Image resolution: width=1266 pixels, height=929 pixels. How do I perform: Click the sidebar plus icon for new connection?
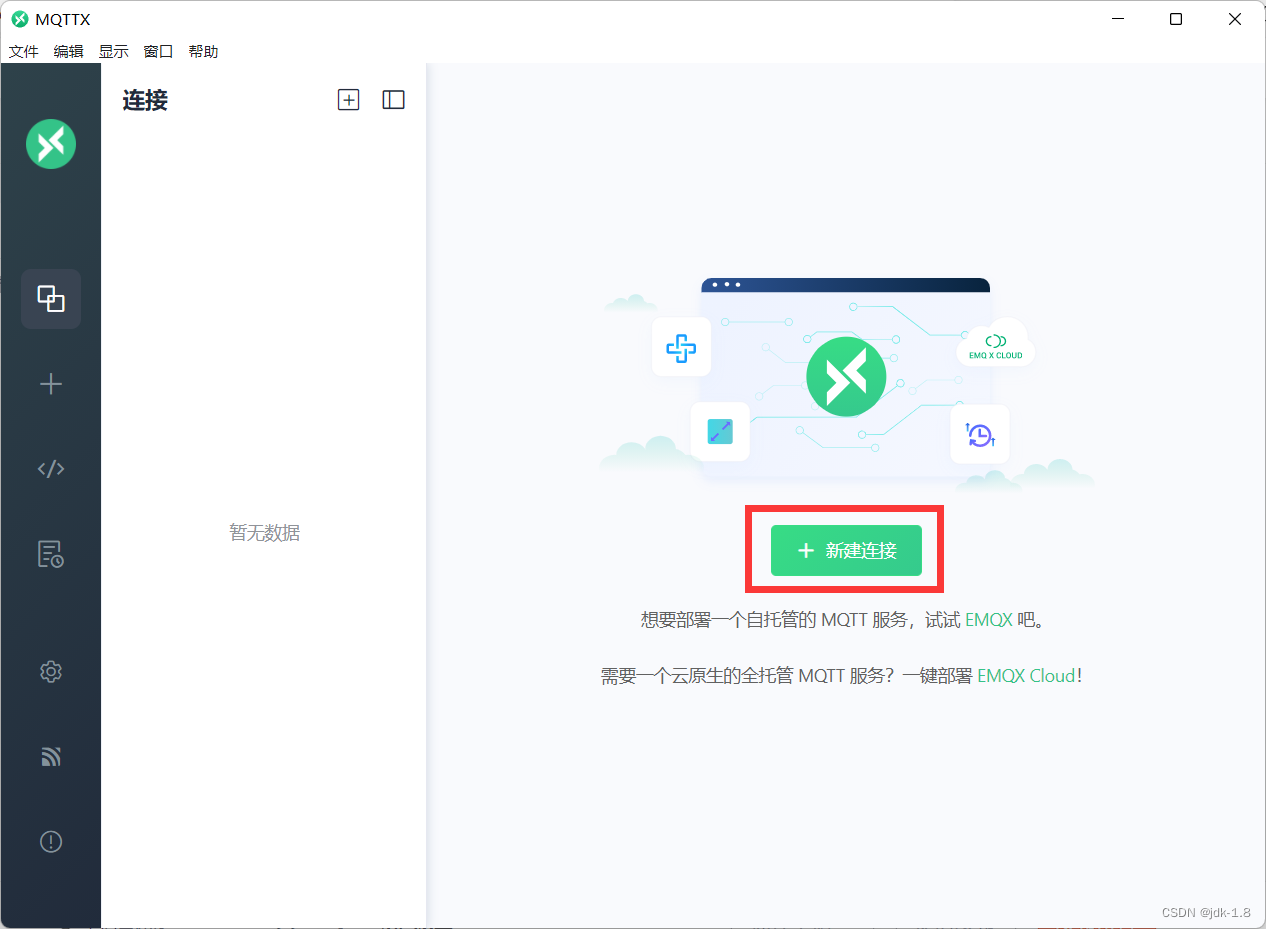click(51, 384)
